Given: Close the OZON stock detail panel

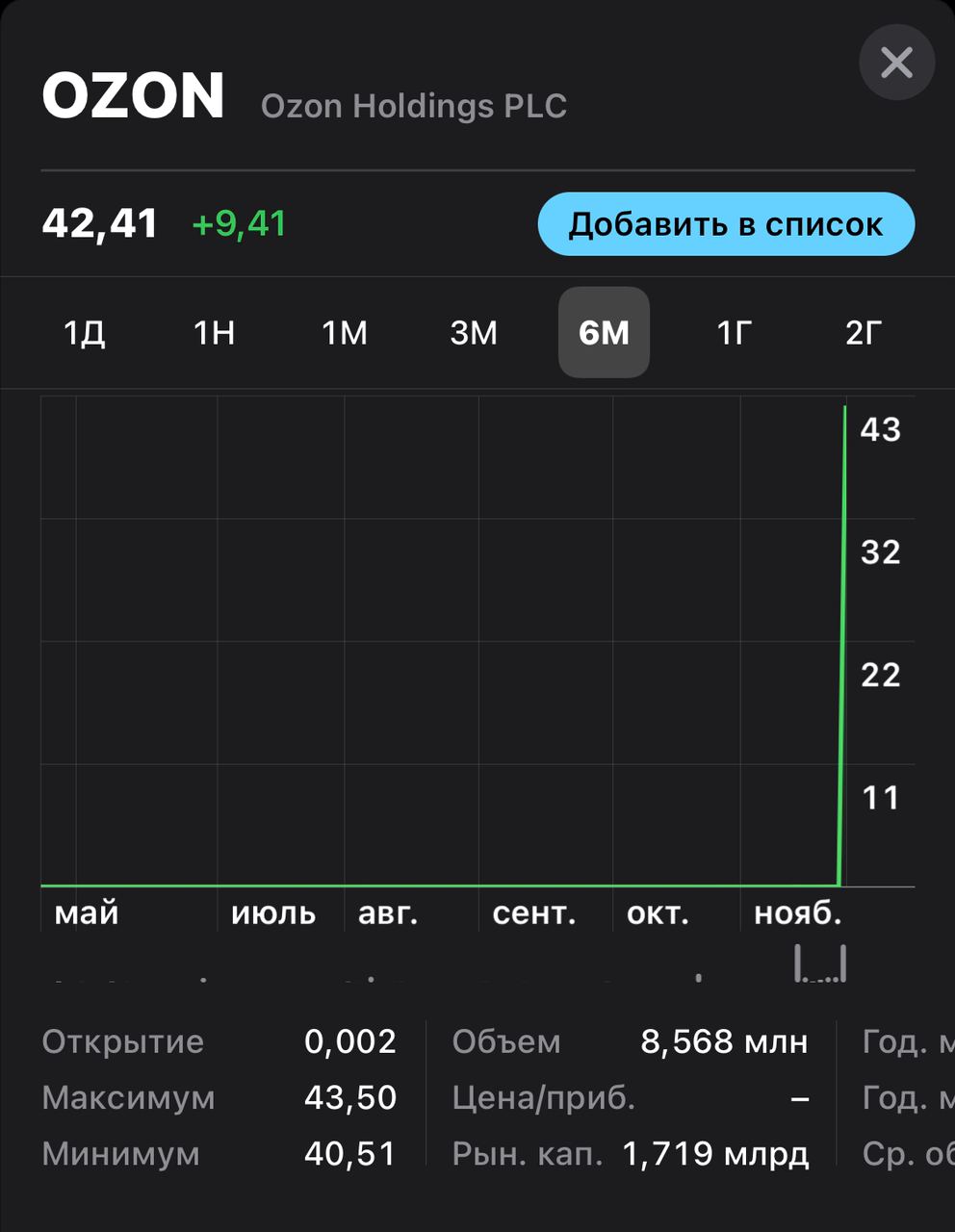Looking at the screenshot, I should 896,63.
